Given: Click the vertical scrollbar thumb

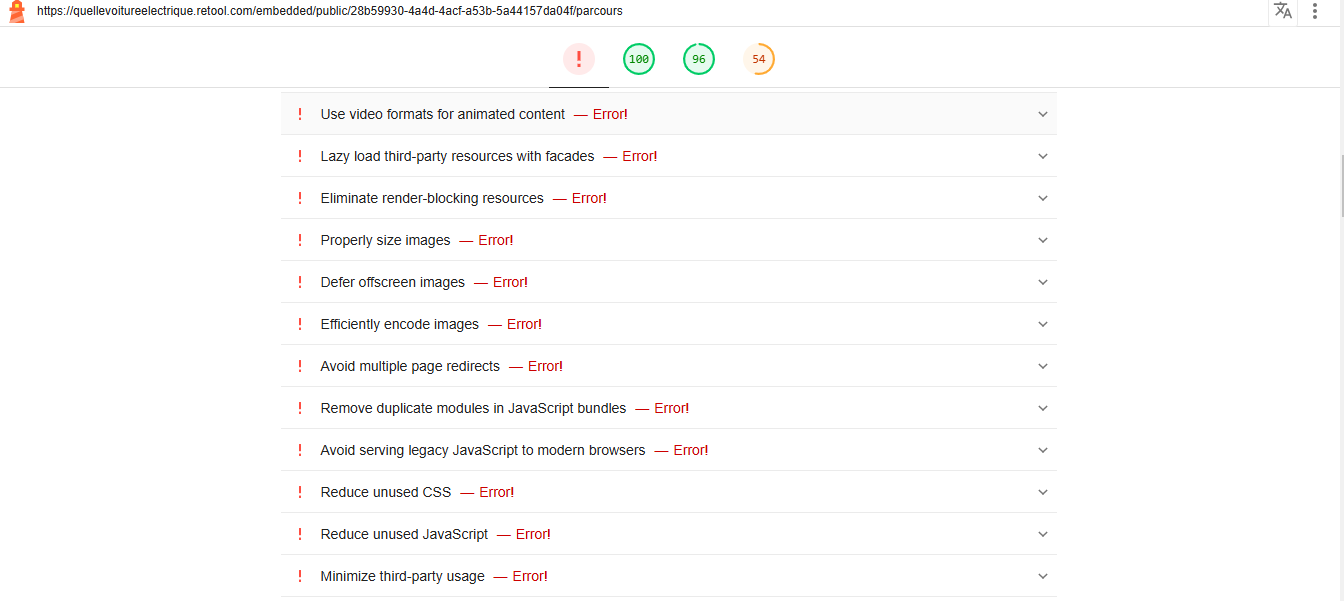Looking at the screenshot, I should 1340,185.
